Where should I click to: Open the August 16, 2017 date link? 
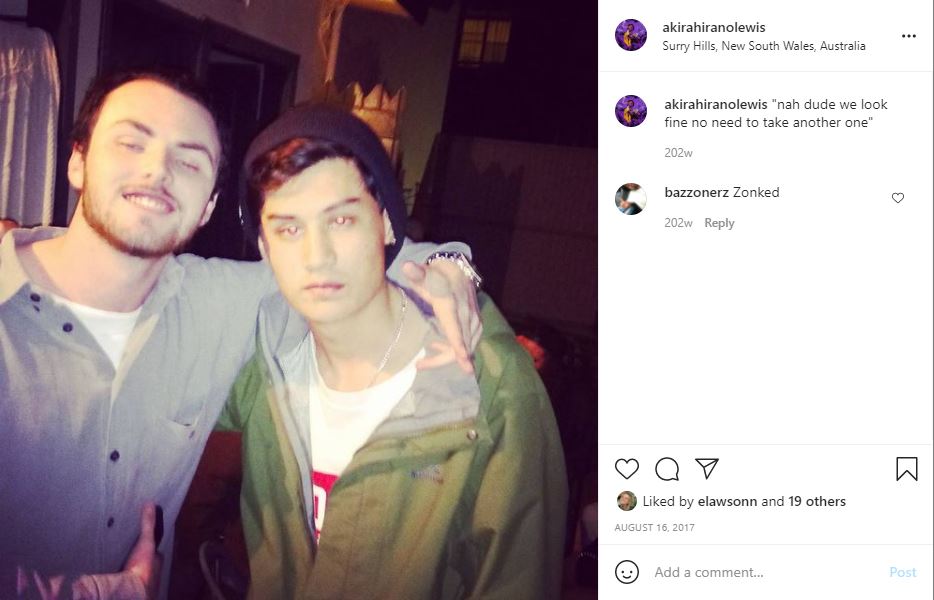click(654, 527)
